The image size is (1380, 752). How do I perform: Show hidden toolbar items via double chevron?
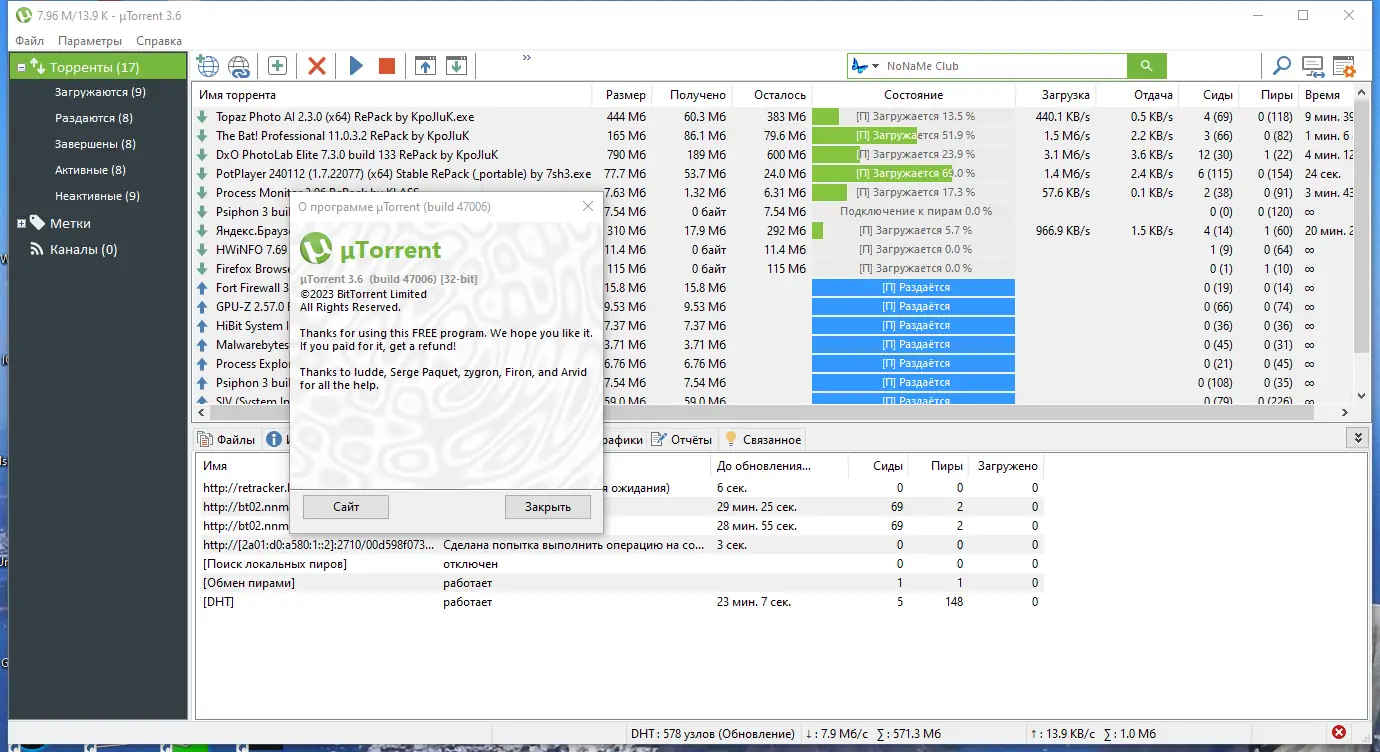coord(527,58)
